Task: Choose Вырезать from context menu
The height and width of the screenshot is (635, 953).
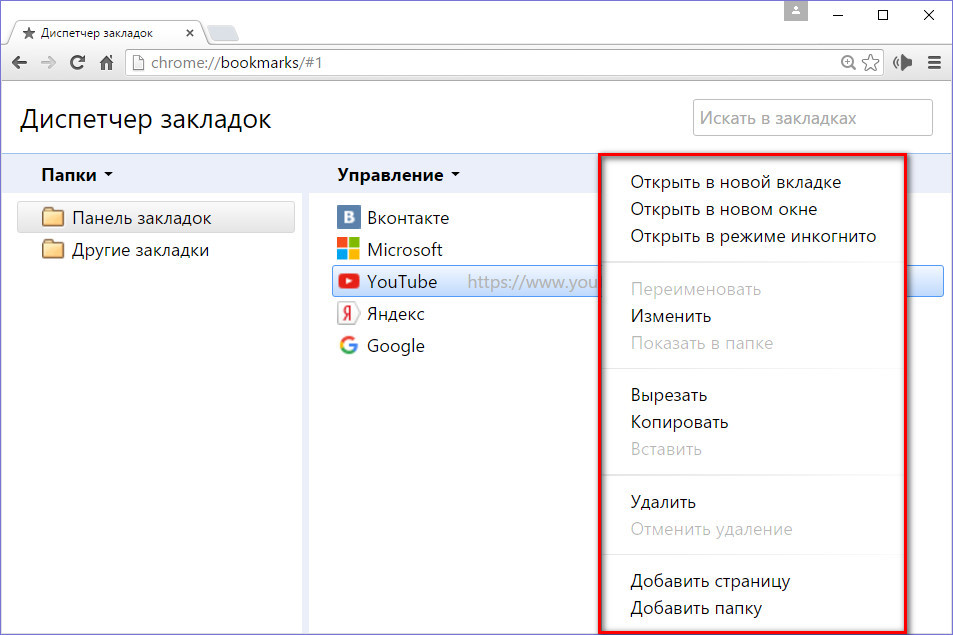Action: tap(669, 395)
